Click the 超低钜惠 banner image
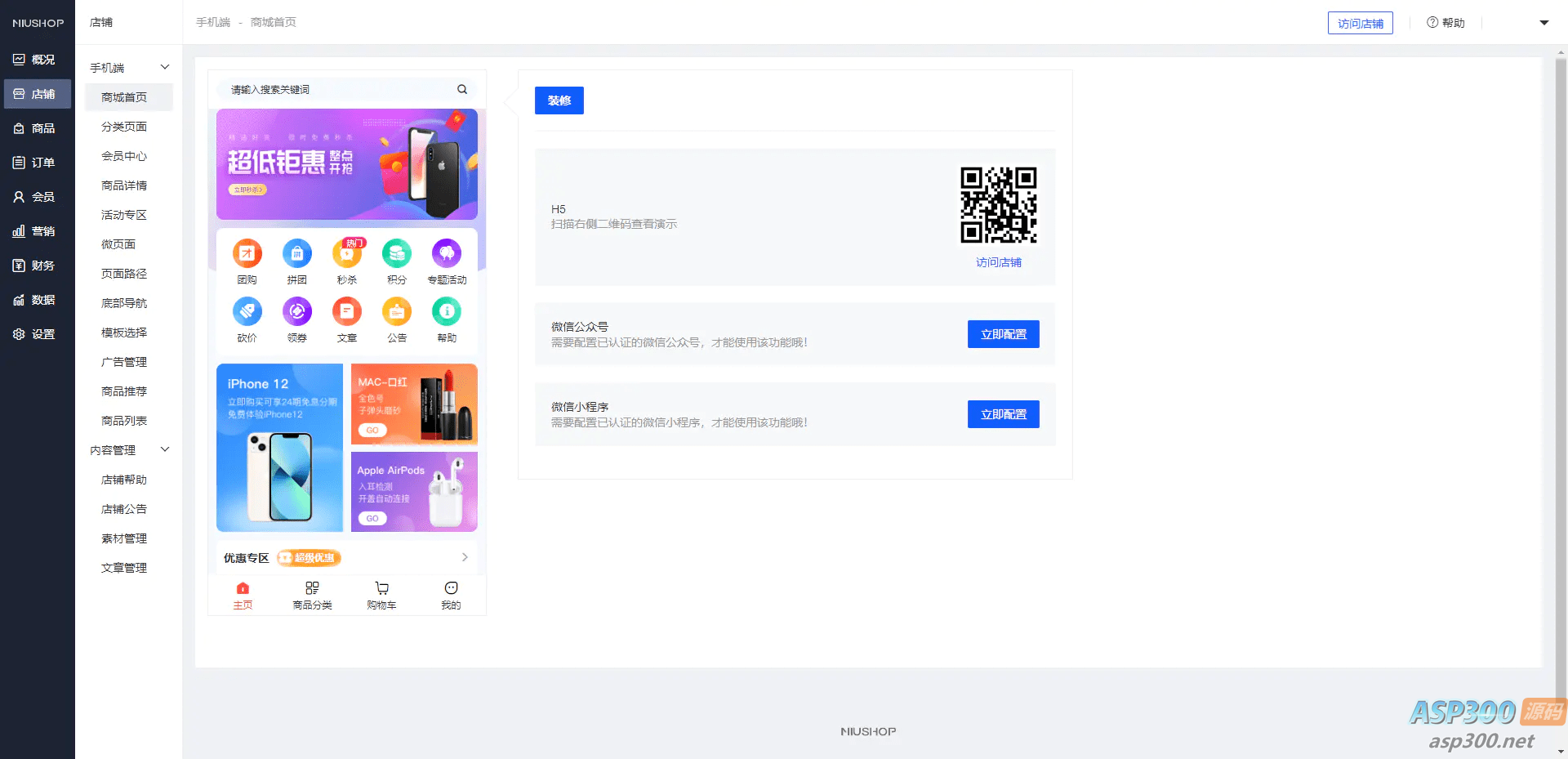Image resolution: width=1568 pixels, height=759 pixels. (x=347, y=164)
